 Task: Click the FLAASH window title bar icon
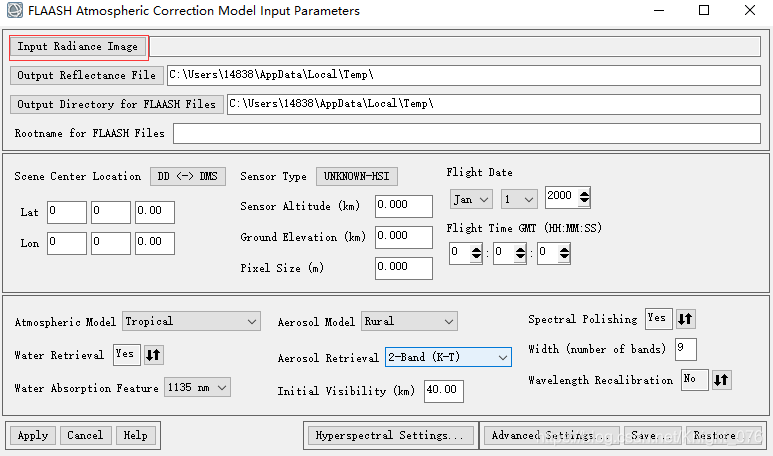tap(15, 10)
